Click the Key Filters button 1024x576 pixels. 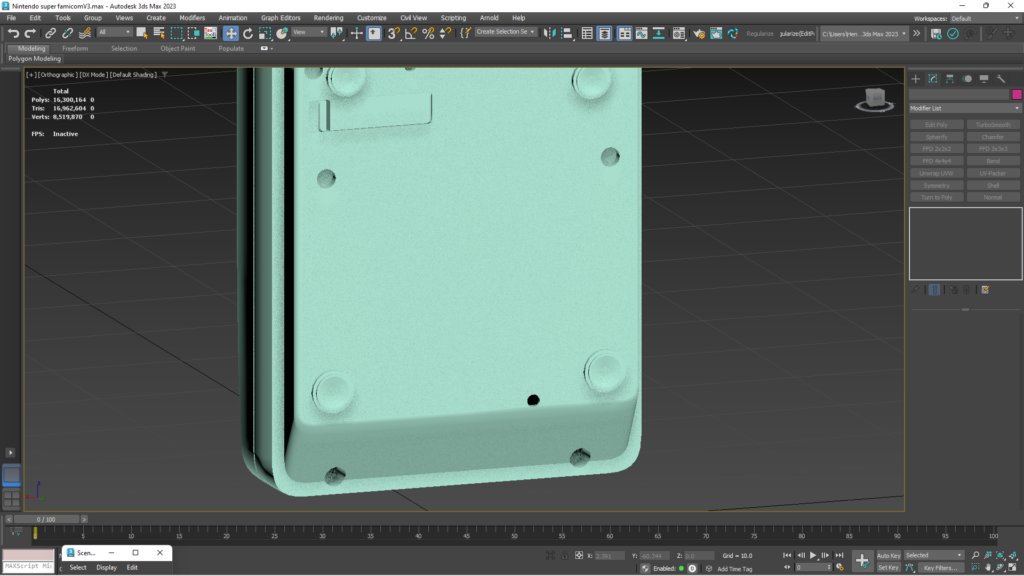943,568
